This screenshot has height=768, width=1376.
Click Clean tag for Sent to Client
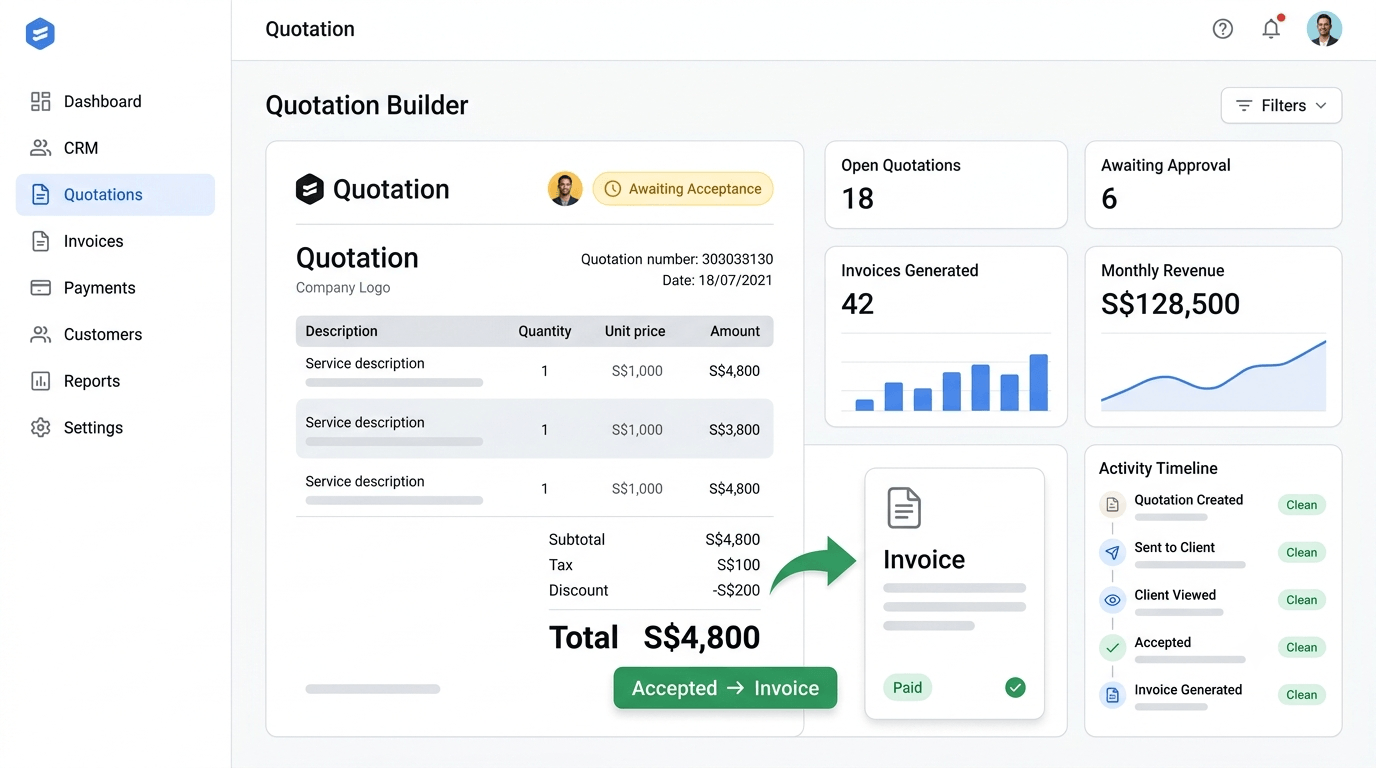pos(1301,552)
